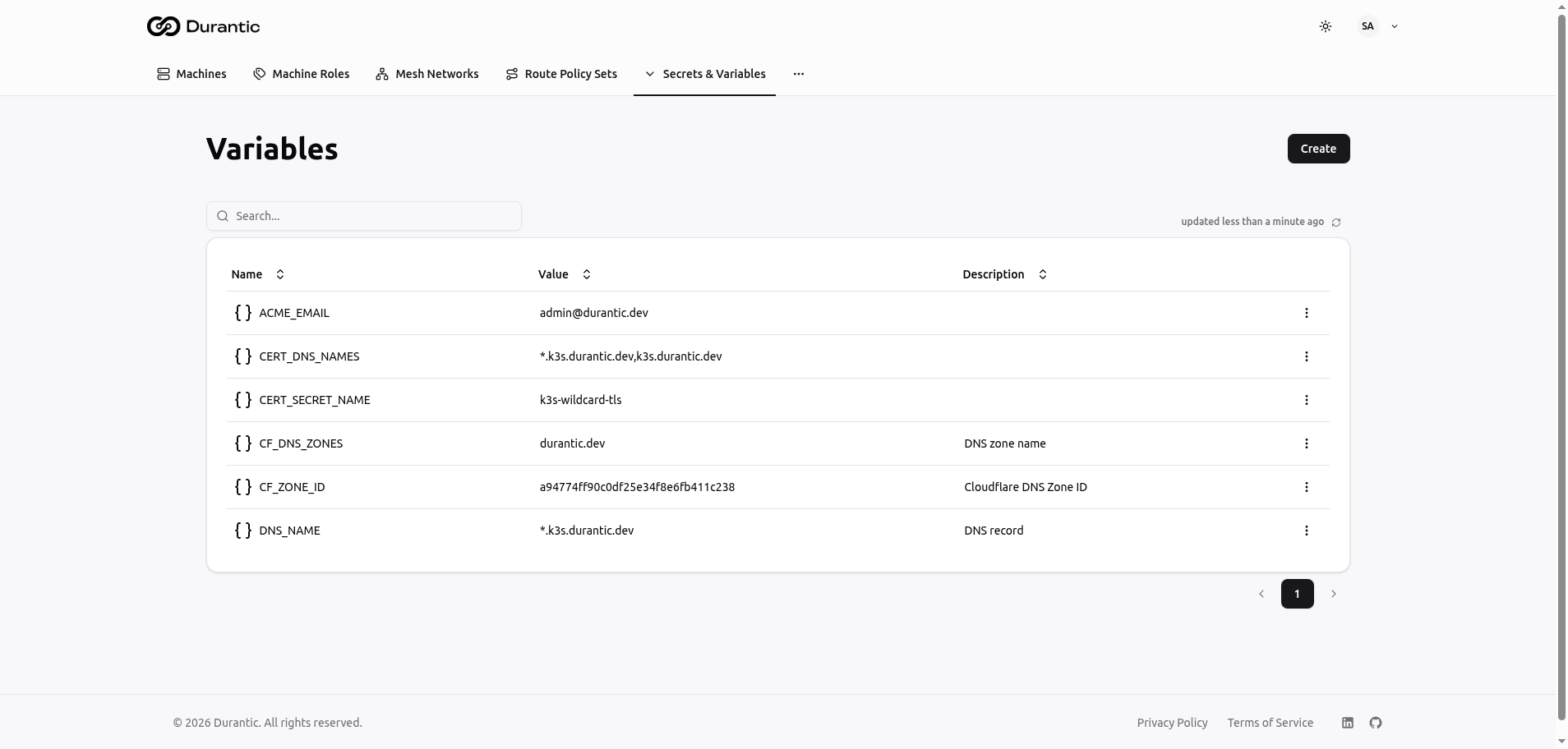1568x749 pixels.
Task: Click the variables Search field
Action: click(364, 216)
